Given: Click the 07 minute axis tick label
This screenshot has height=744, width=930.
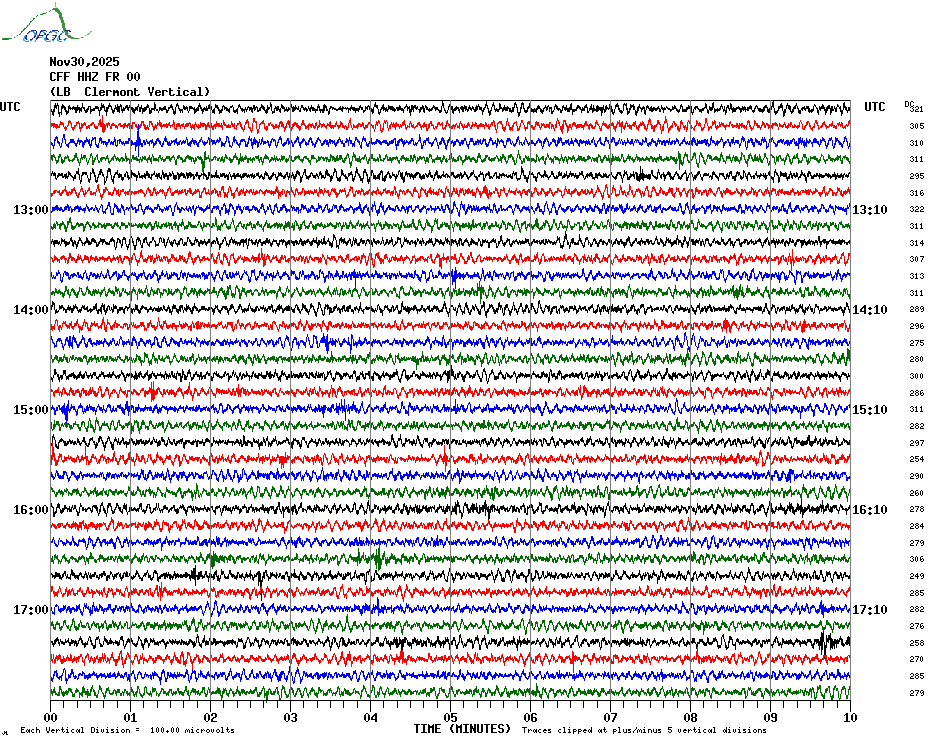Looking at the screenshot, I should [x=610, y=717].
